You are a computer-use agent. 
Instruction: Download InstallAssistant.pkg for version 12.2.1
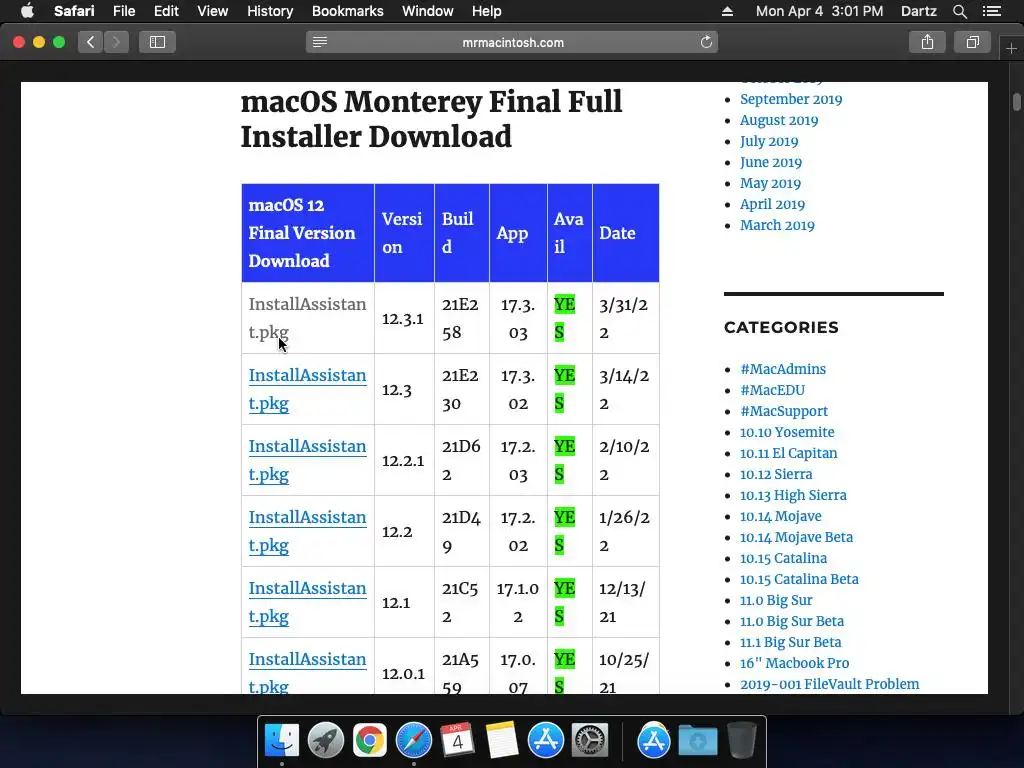307,460
